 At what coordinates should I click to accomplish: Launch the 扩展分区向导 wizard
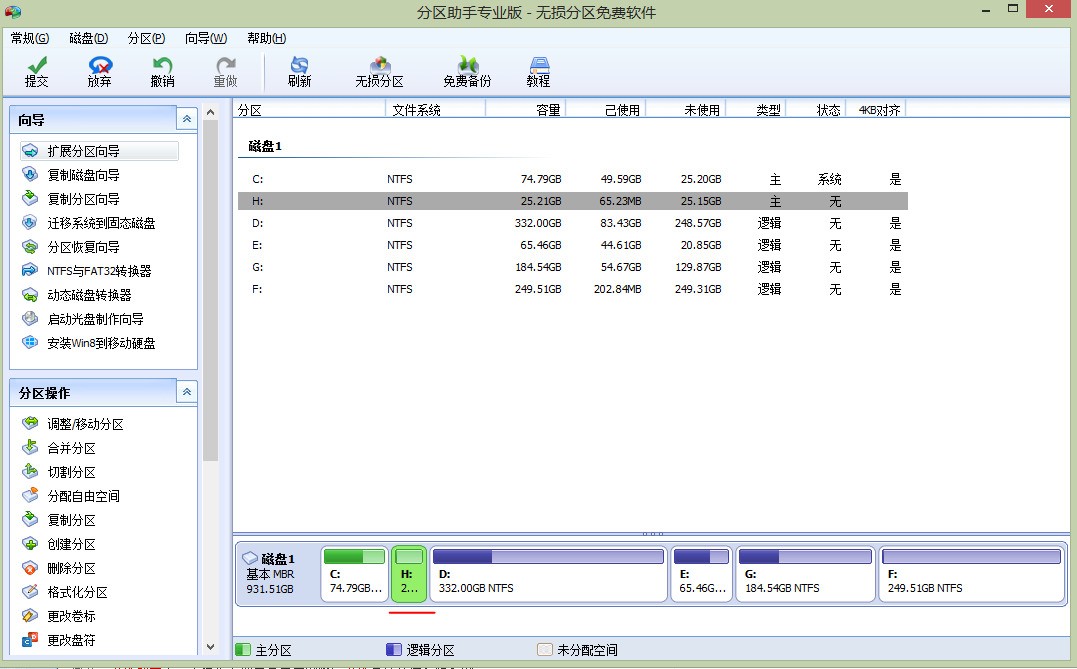pos(84,151)
